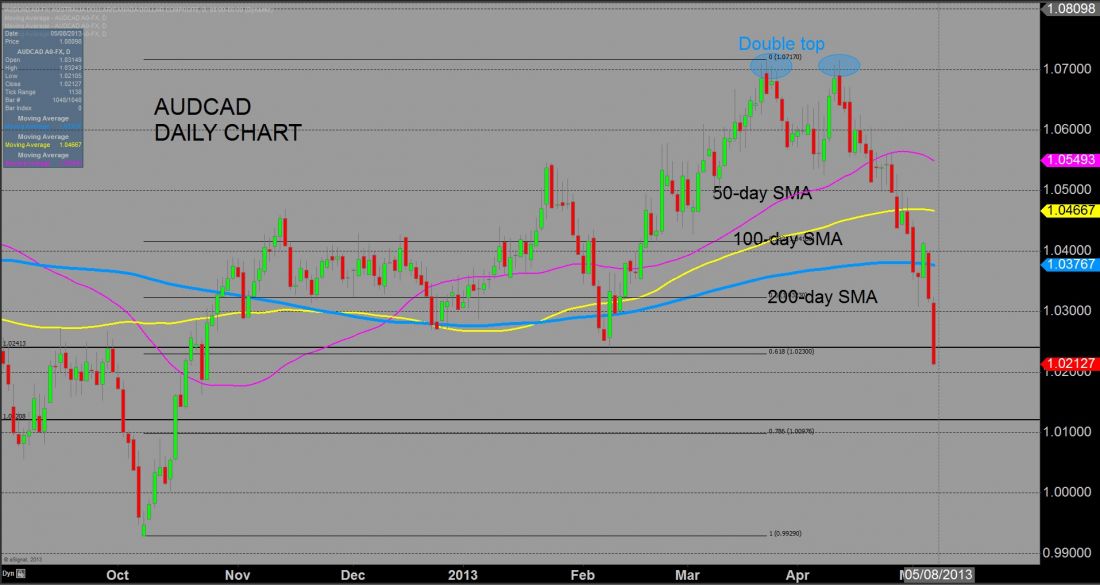Select the pink 1.05493 moving average price tag
This screenshot has width=1100, height=585.
pyautogui.click(x=1071, y=160)
